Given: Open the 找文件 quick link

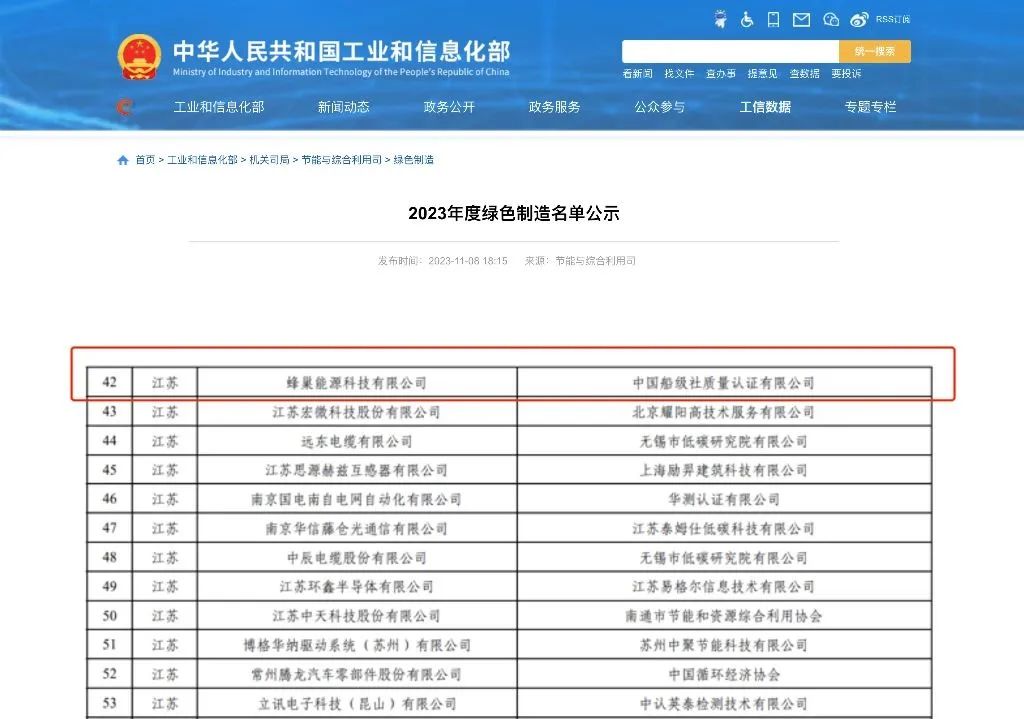Looking at the screenshot, I should (x=679, y=73).
